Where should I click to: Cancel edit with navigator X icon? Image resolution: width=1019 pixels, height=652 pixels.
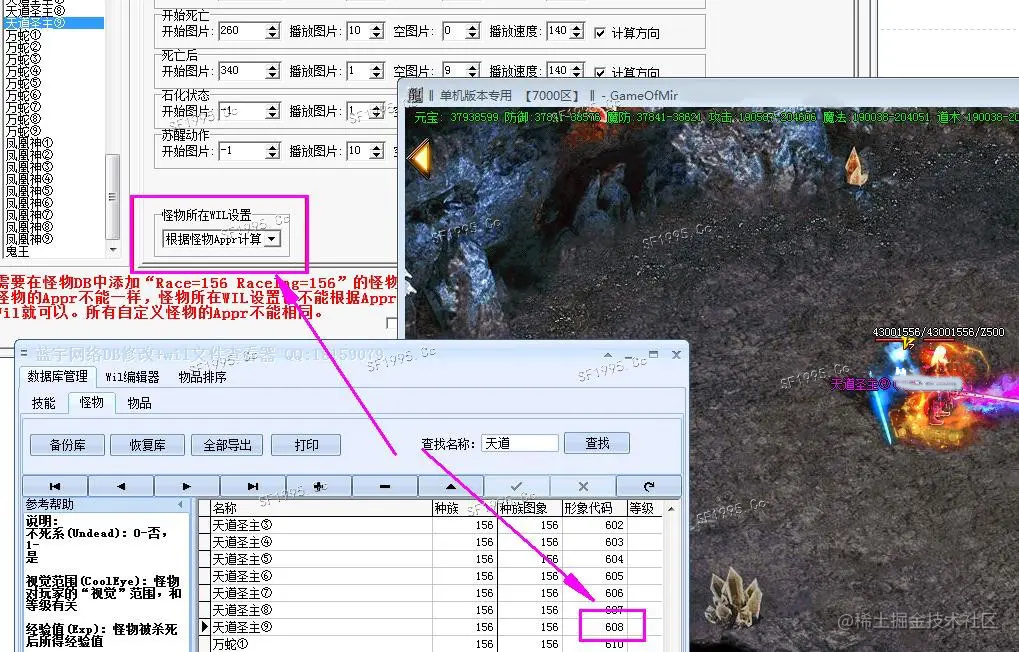[583, 486]
